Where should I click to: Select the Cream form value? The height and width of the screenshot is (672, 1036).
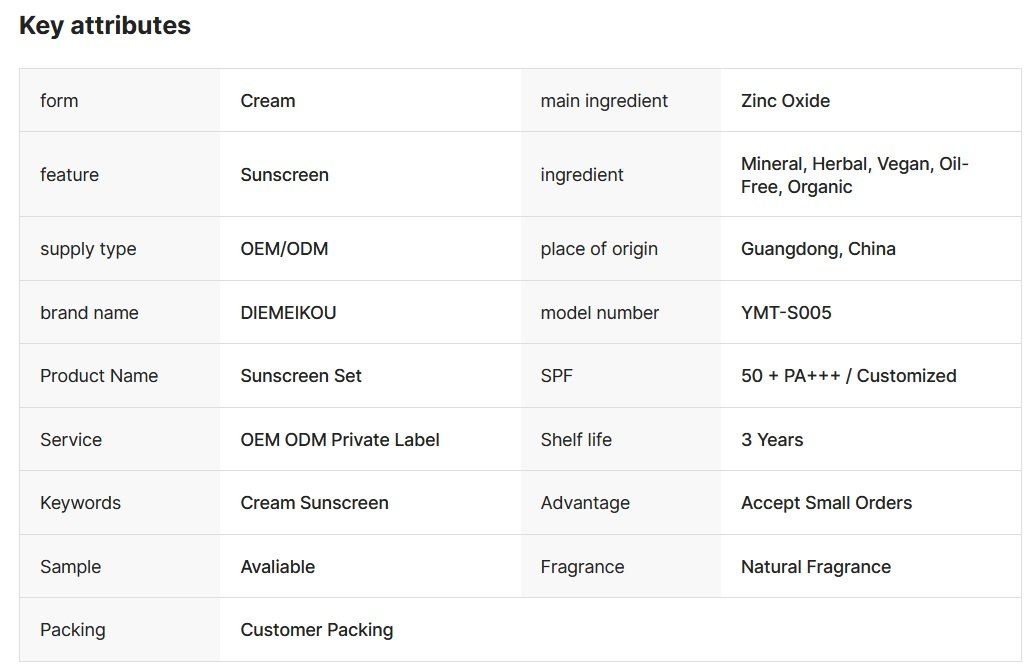coord(268,101)
